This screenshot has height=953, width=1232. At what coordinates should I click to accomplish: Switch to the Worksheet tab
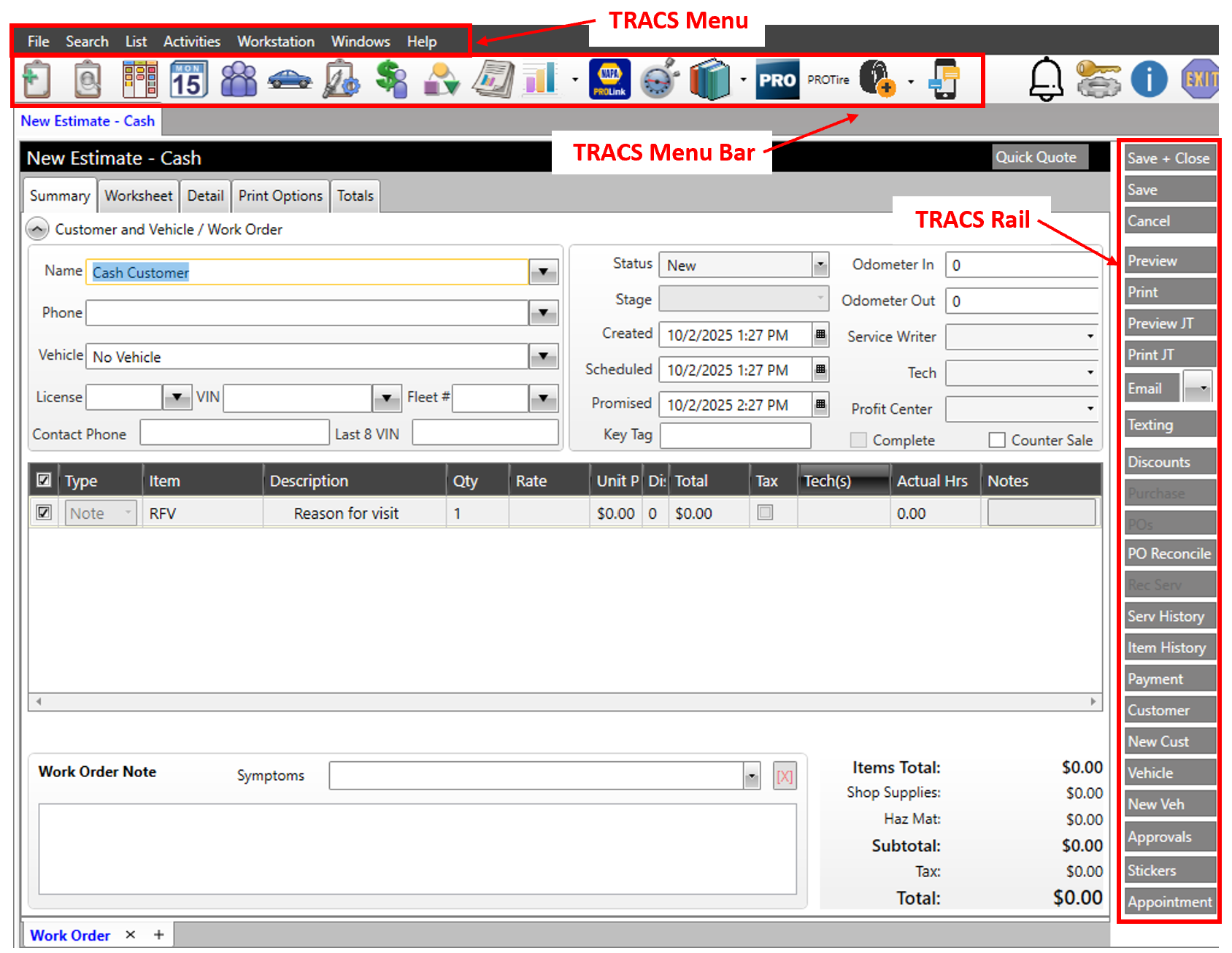(138, 196)
